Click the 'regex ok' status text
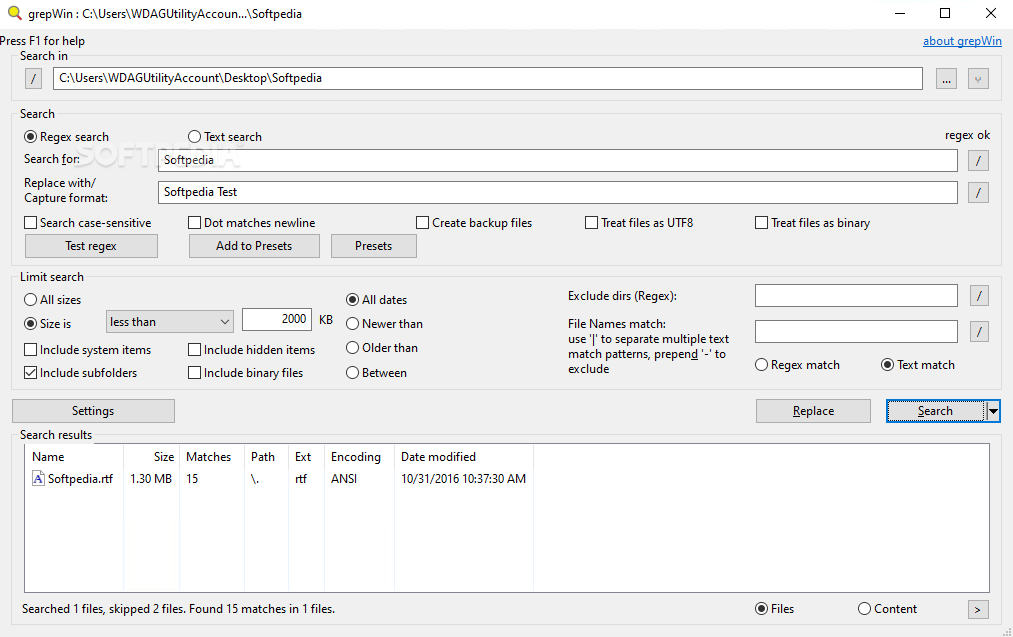 click(x=967, y=135)
